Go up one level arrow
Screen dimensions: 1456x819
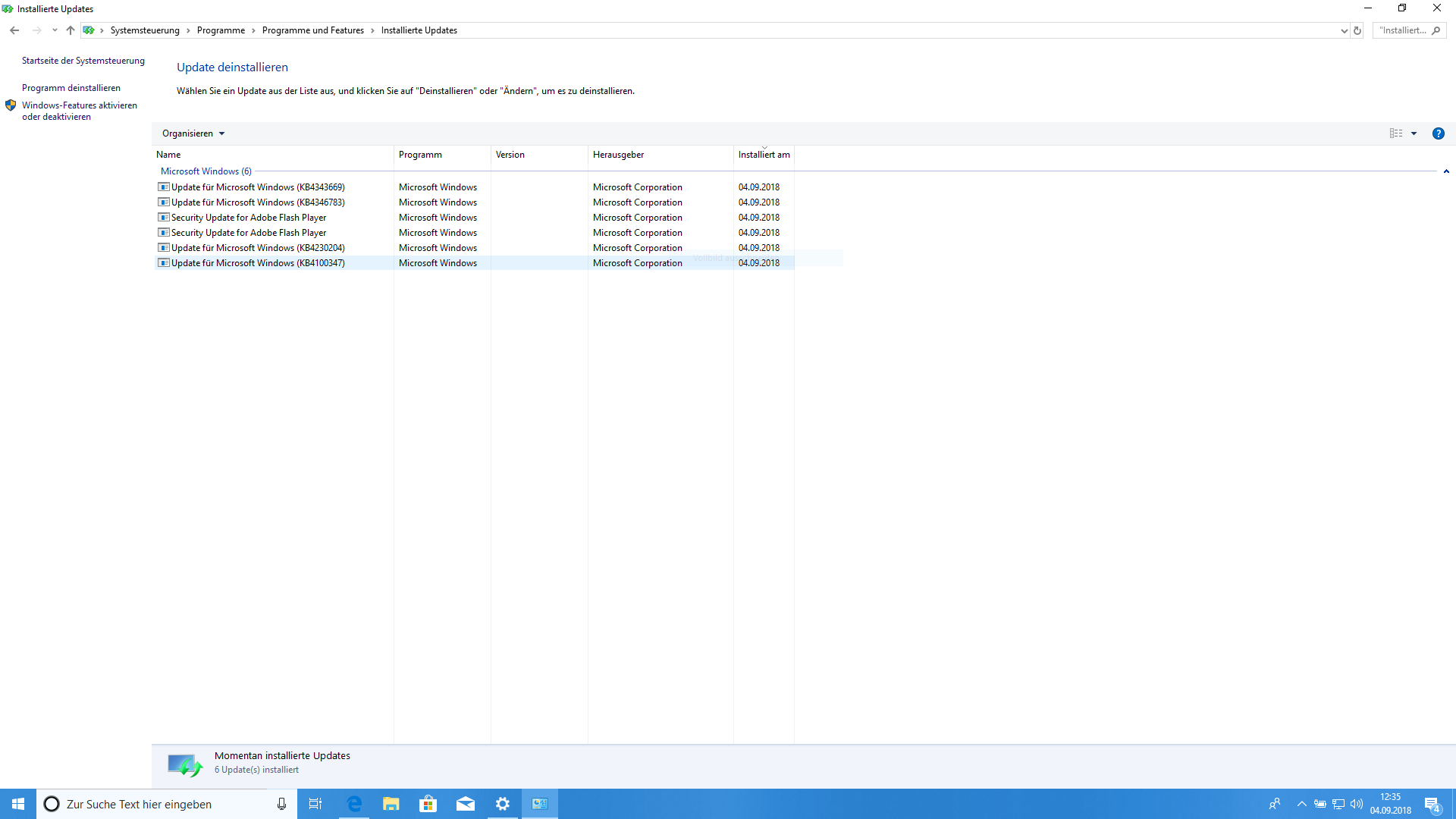pyautogui.click(x=71, y=30)
